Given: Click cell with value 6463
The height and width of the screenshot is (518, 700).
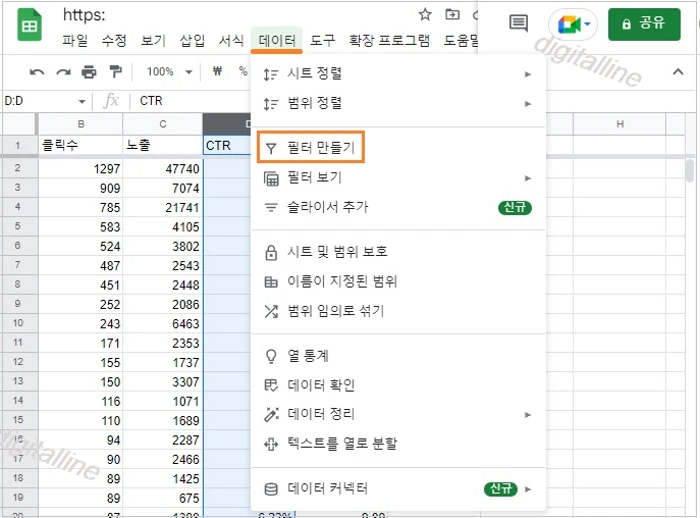Looking at the screenshot, I should [163, 324].
